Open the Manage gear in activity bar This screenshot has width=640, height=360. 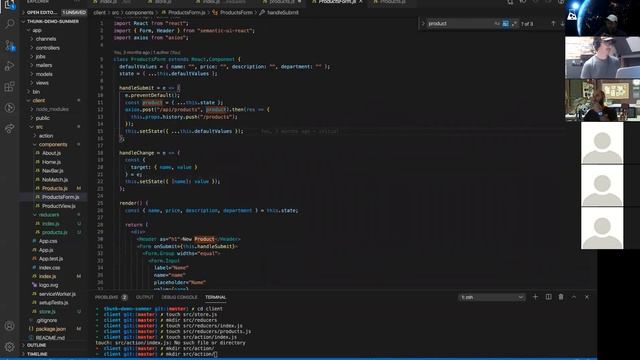tap(9, 347)
